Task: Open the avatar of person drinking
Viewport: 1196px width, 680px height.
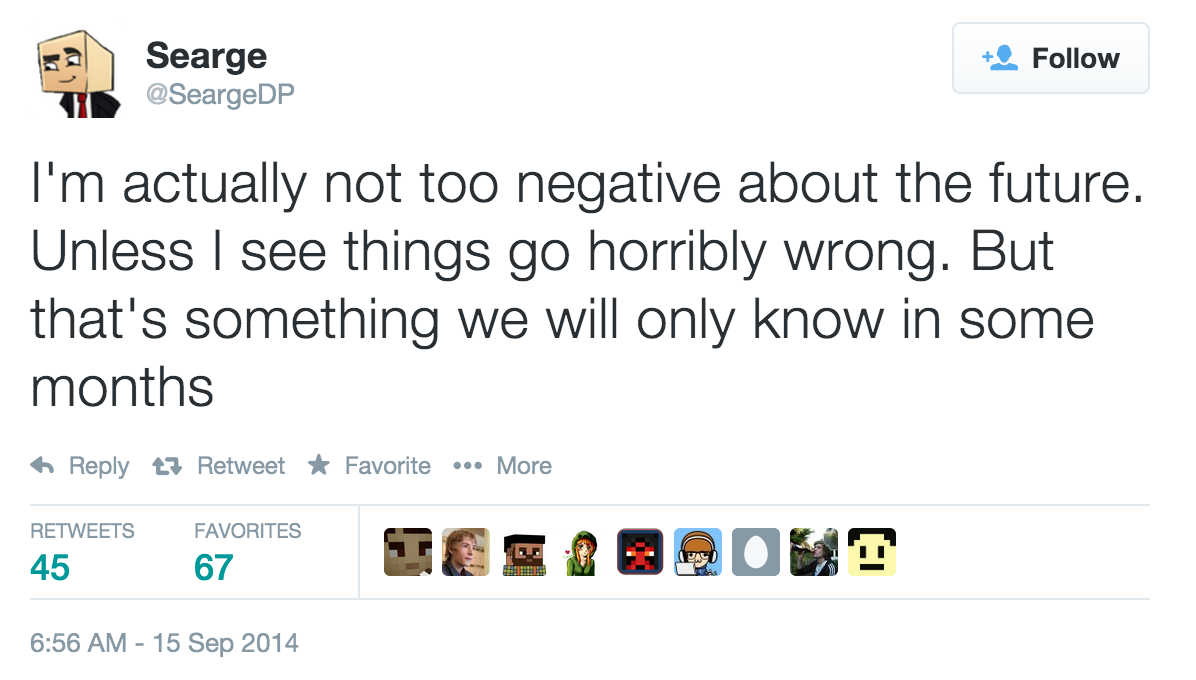Action: point(814,552)
